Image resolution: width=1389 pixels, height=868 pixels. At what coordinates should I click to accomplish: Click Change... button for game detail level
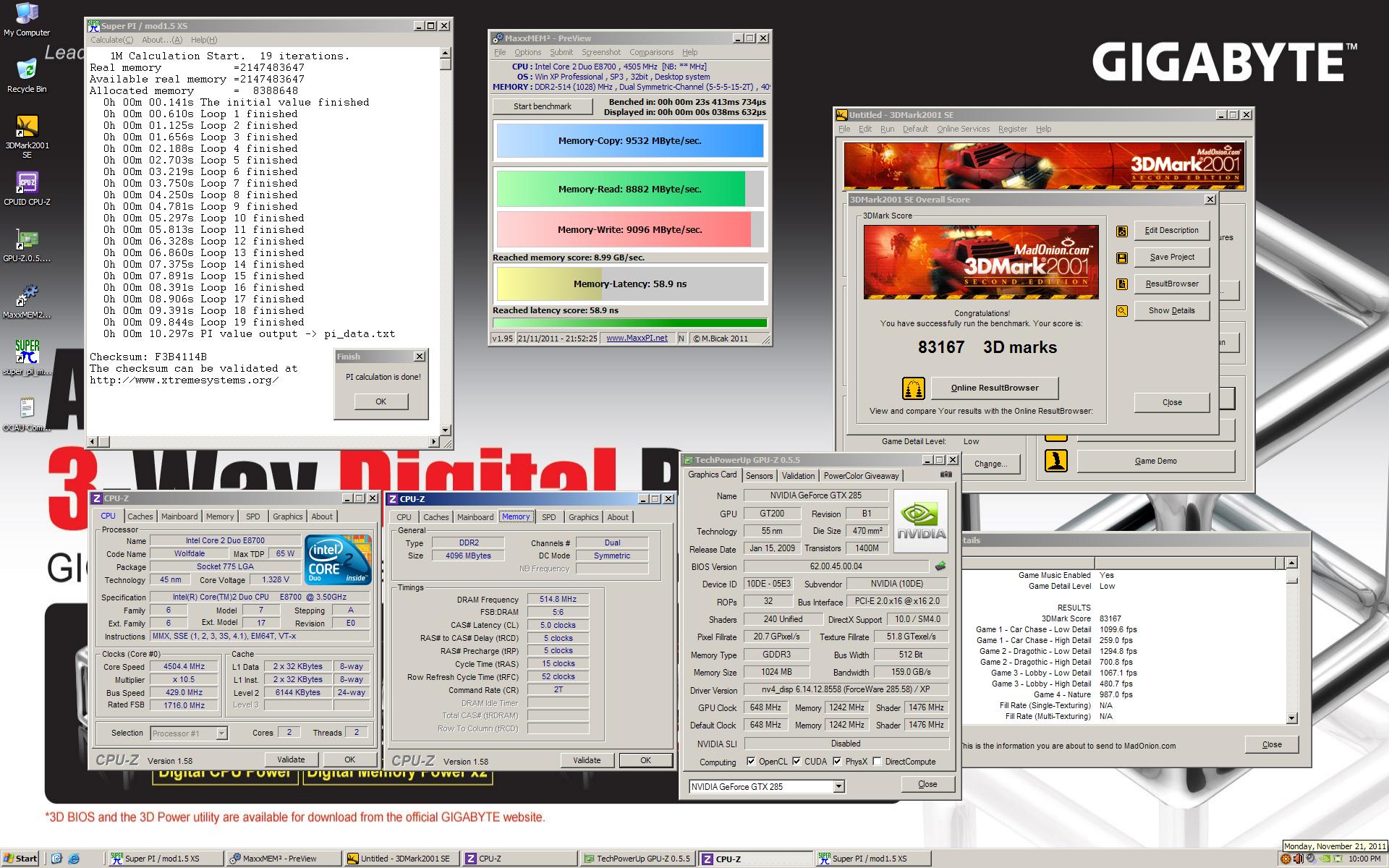tap(990, 464)
